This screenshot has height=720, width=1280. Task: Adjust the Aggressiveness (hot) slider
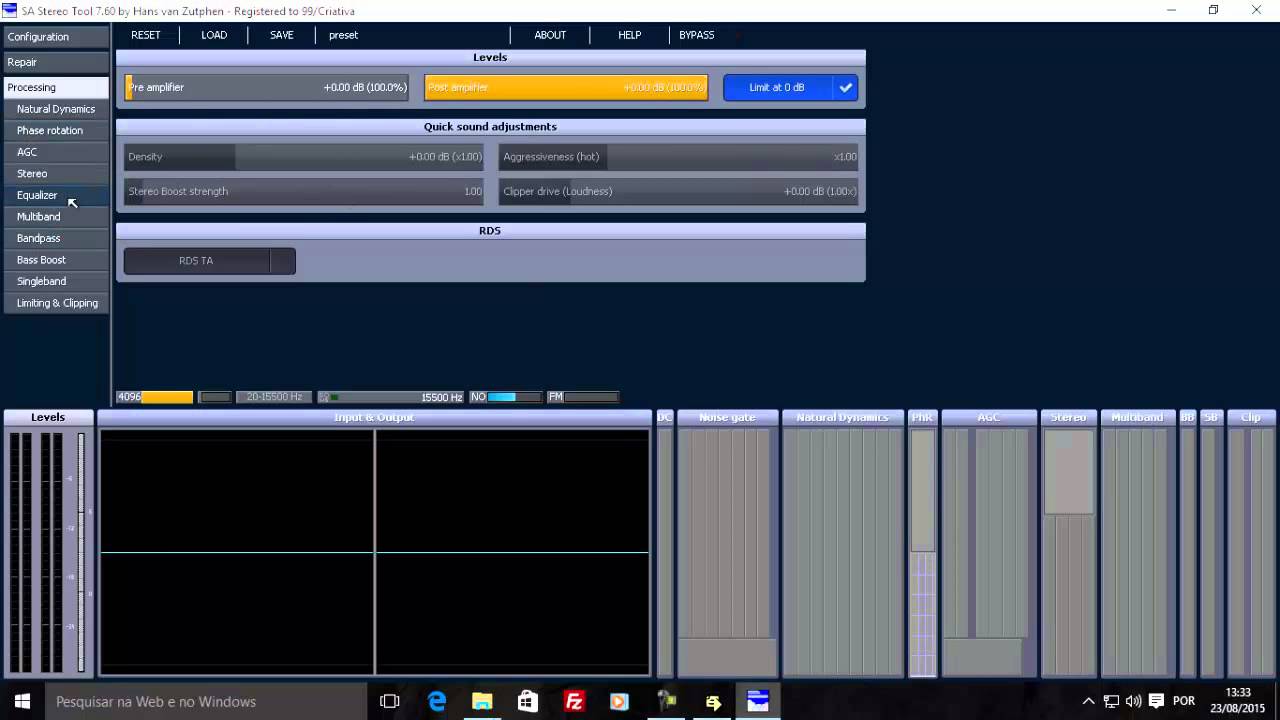coord(679,157)
